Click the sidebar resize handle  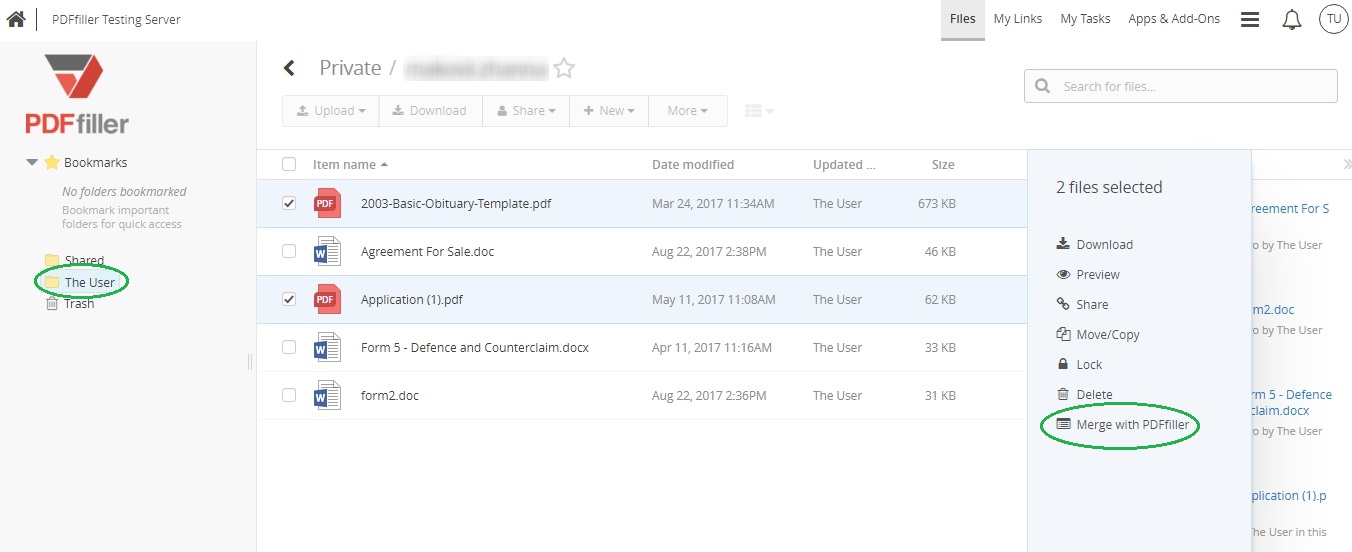(250, 361)
